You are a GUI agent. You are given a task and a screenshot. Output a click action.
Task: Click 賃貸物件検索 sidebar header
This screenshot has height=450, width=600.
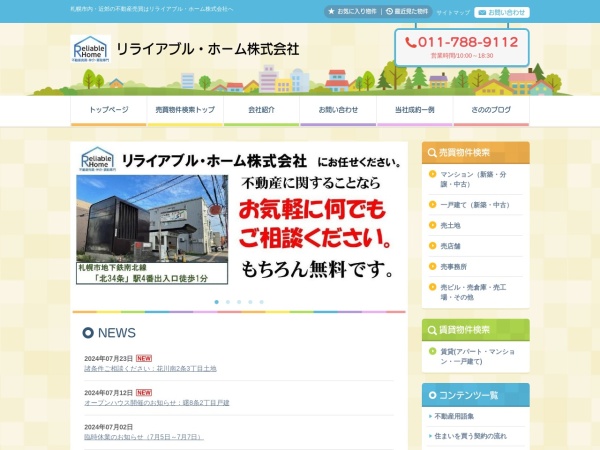pos(476,330)
